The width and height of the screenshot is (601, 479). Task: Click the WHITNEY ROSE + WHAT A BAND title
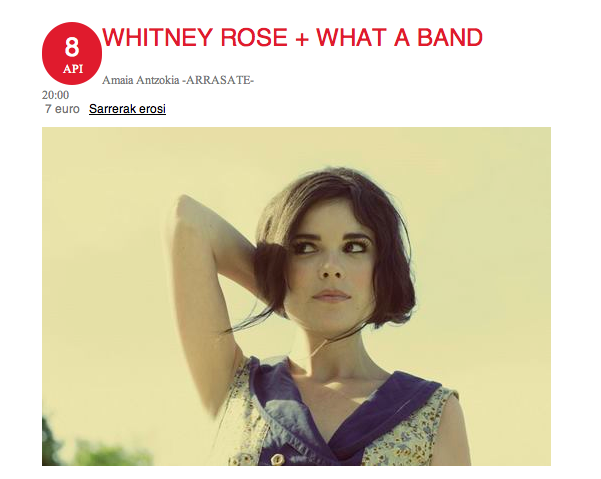[x=292, y=38]
